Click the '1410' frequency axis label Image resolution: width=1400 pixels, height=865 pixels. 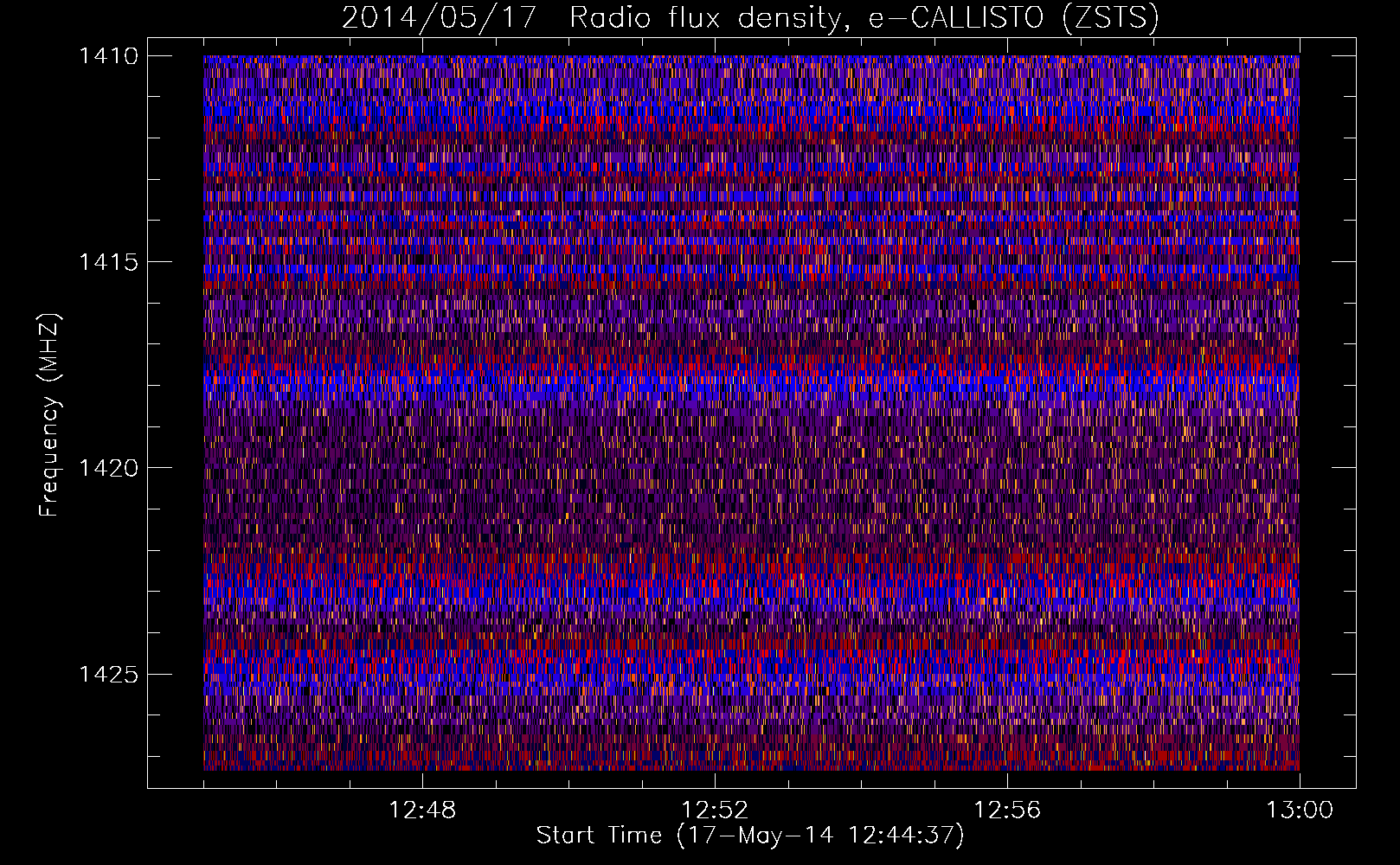point(108,56)
